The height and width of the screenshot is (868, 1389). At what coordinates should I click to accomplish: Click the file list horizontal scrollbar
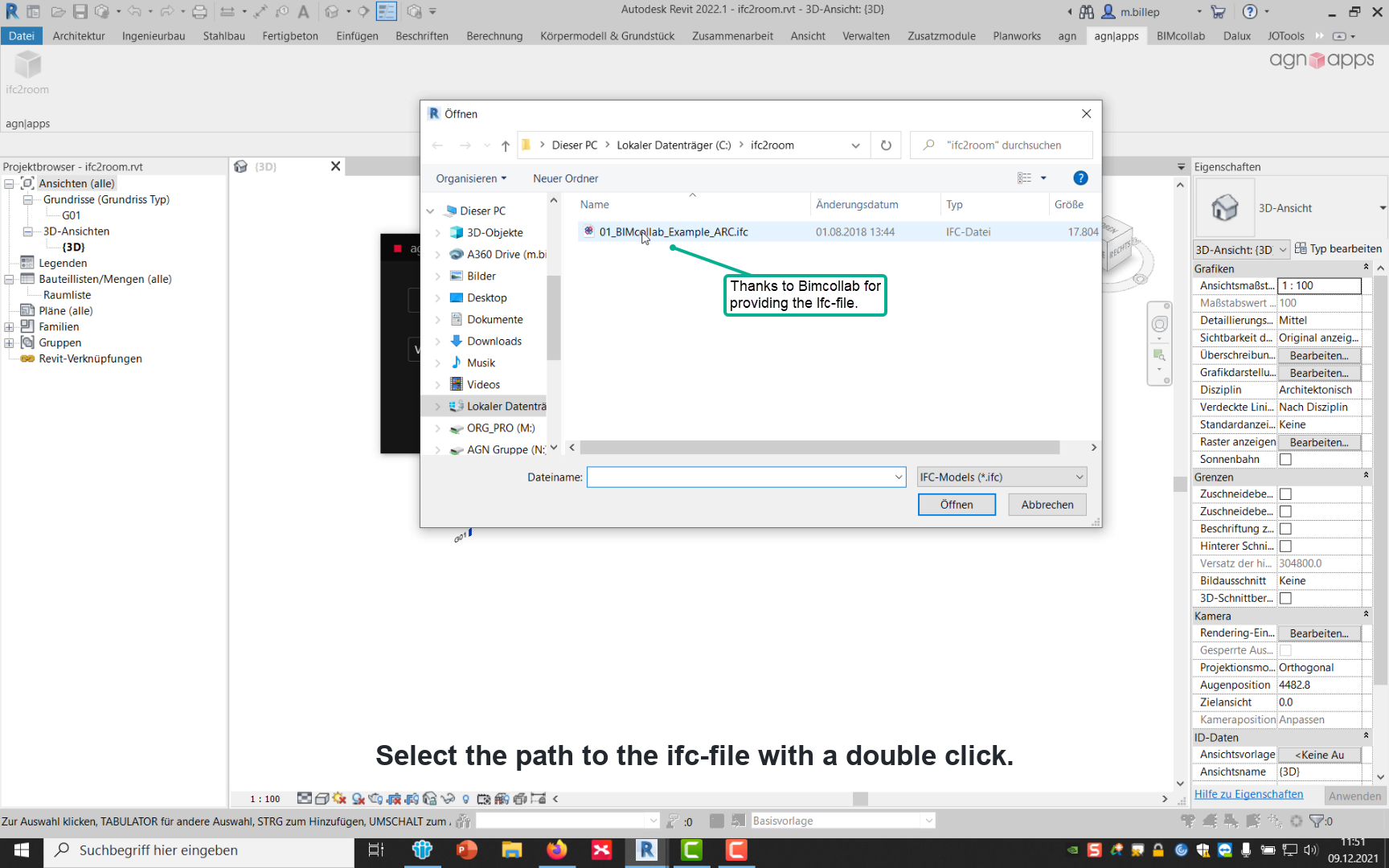tap(819, 448)
